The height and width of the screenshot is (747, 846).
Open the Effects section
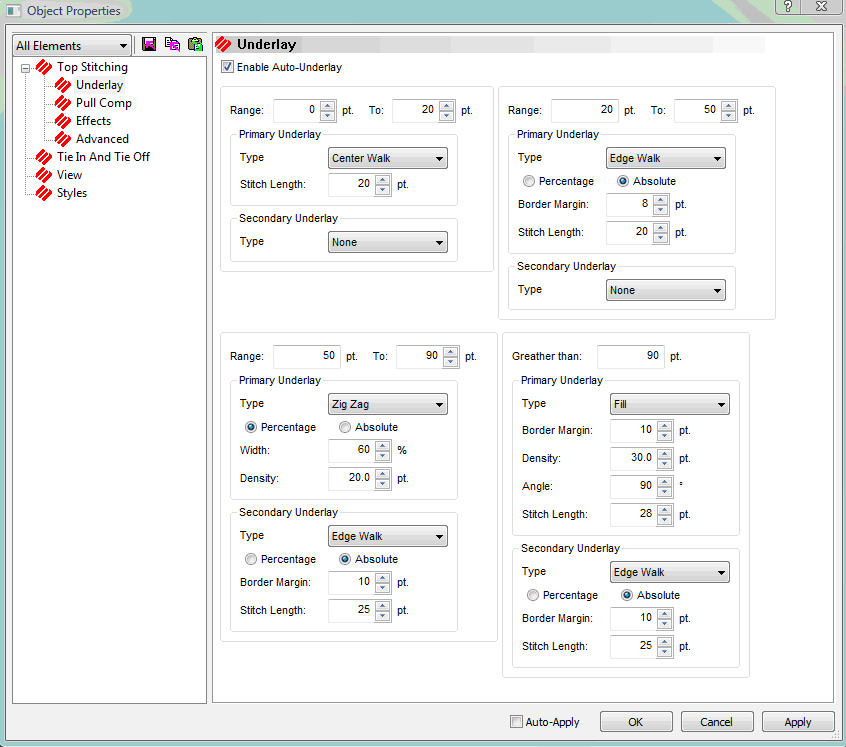93,120
